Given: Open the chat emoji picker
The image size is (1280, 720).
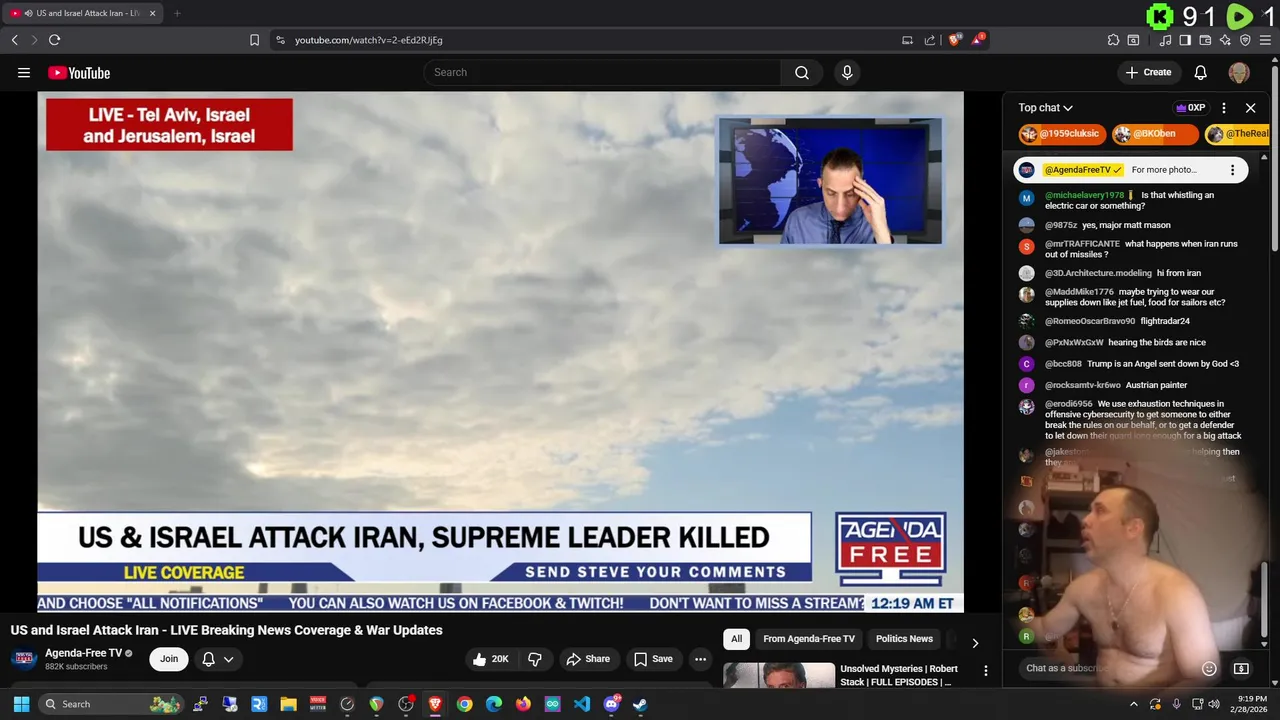Looking at the screenshot, I should point(1209,668).
